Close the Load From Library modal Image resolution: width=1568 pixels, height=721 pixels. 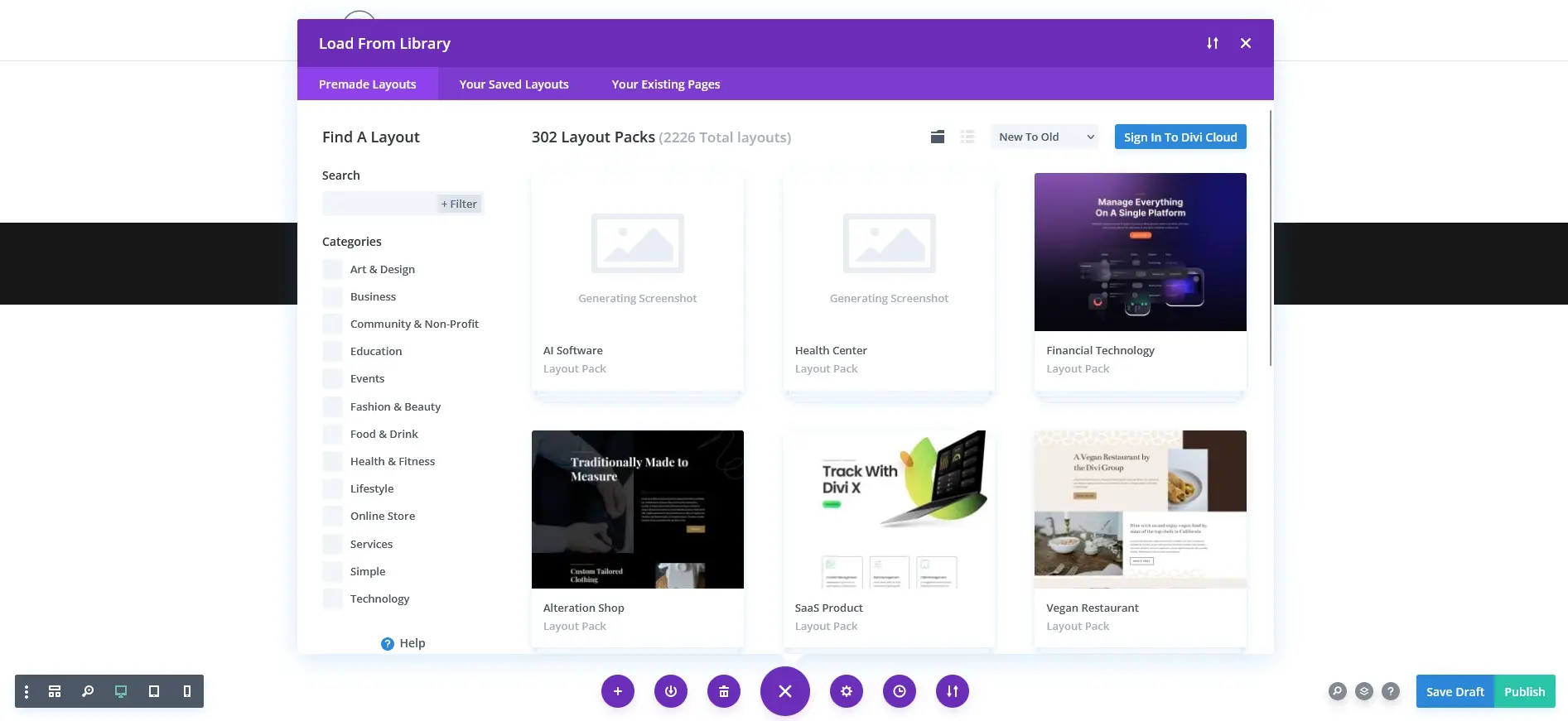(x=1246, y=43)
